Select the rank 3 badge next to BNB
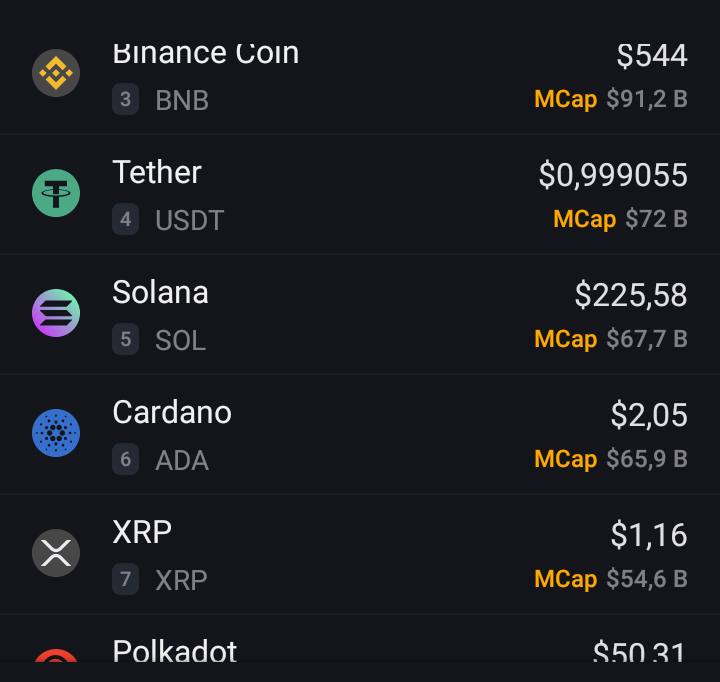Image resolution: width=720 pixels, height=682 pixels. pyautogui.click(x=125, y=99)
